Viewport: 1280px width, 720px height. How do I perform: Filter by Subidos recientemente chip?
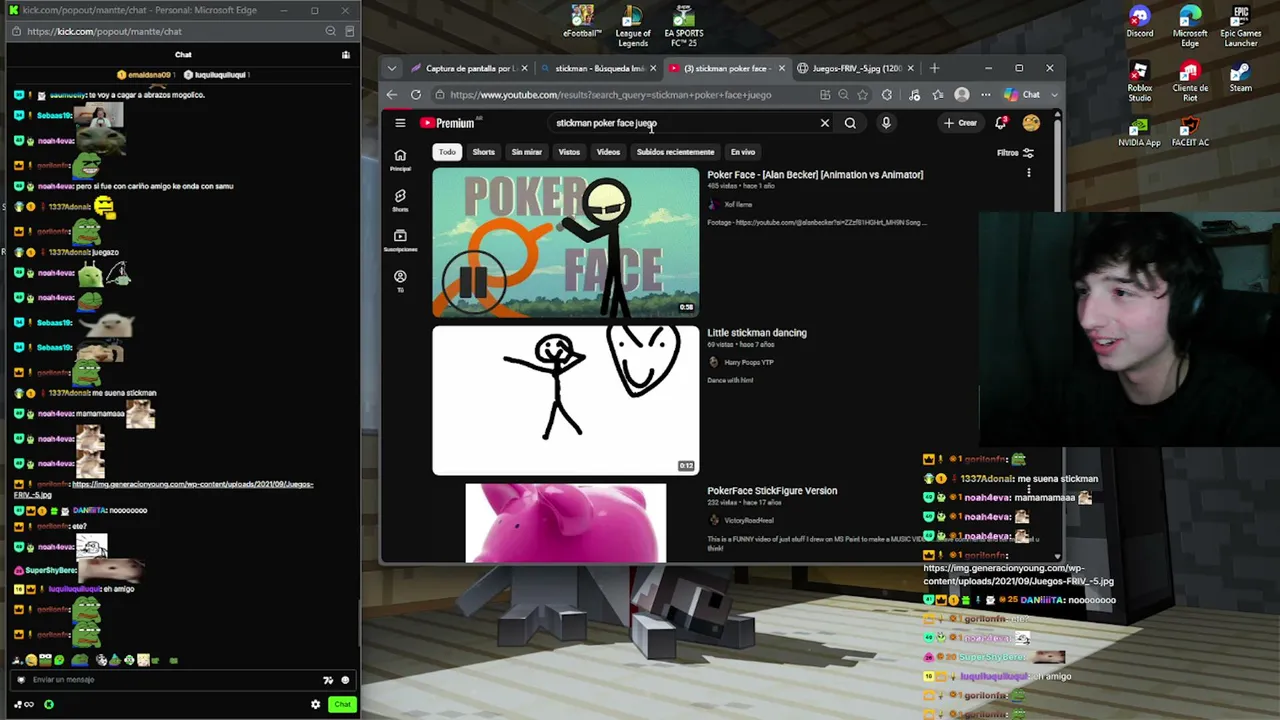click(675, 152)
